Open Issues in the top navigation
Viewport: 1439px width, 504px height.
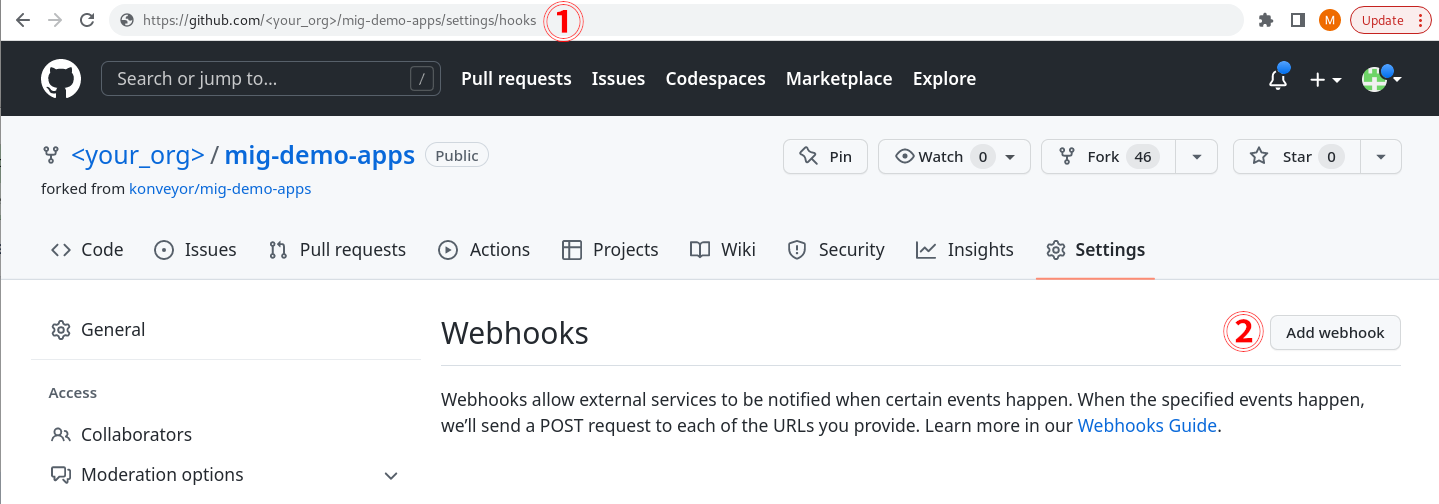[x=618, y=79]
